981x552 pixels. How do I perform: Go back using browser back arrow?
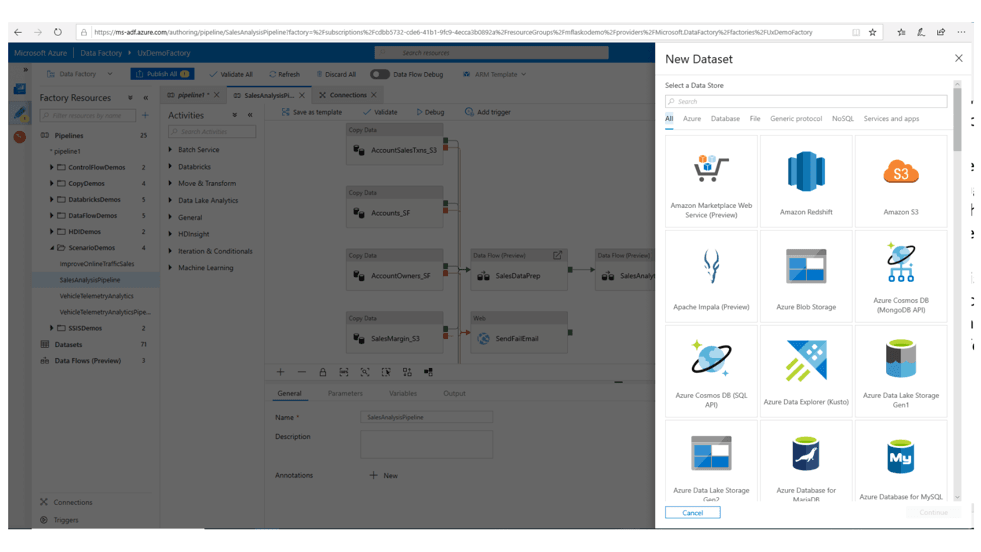[x=18, y=32]
